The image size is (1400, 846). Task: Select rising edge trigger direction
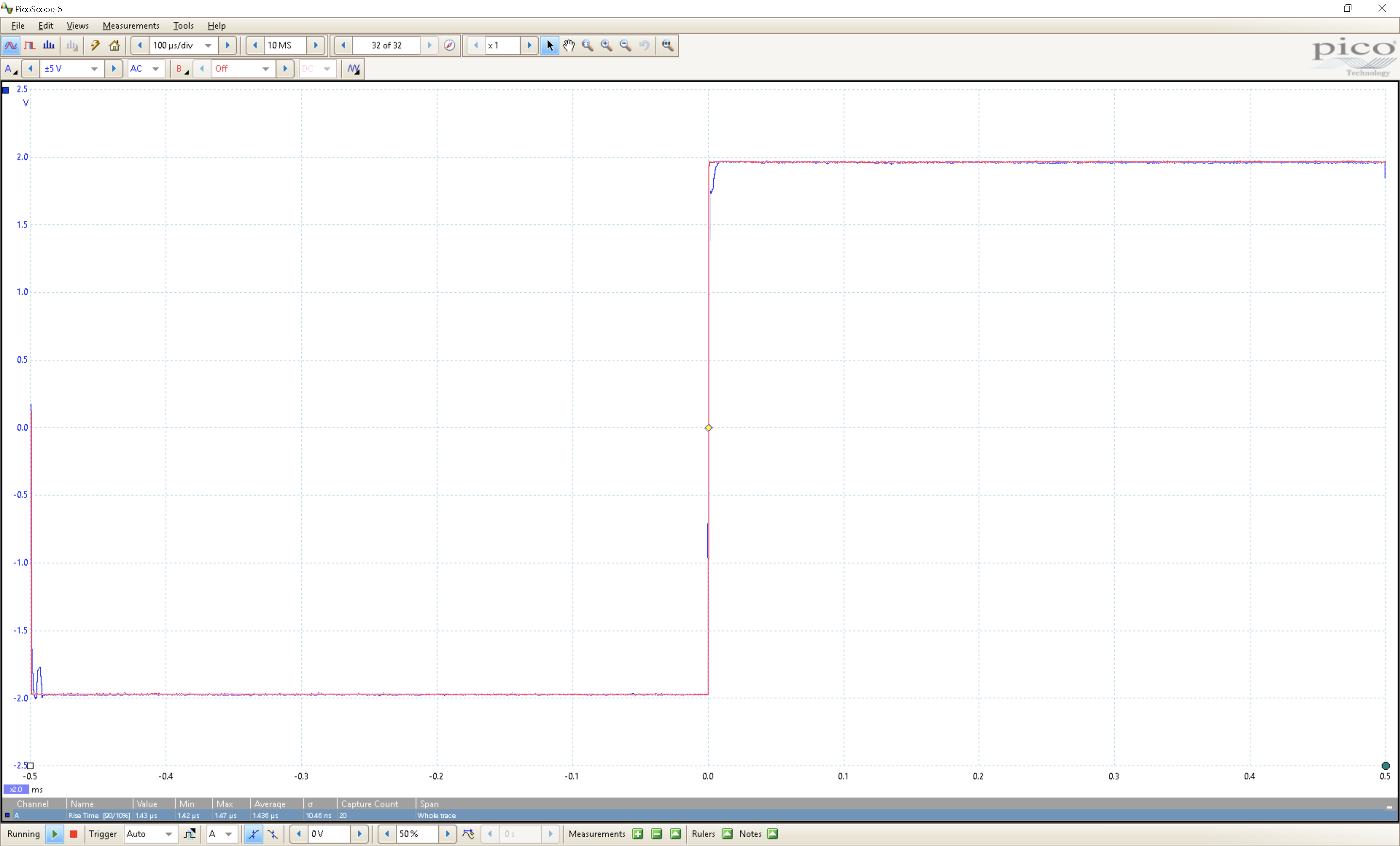[x=253, y=834]
